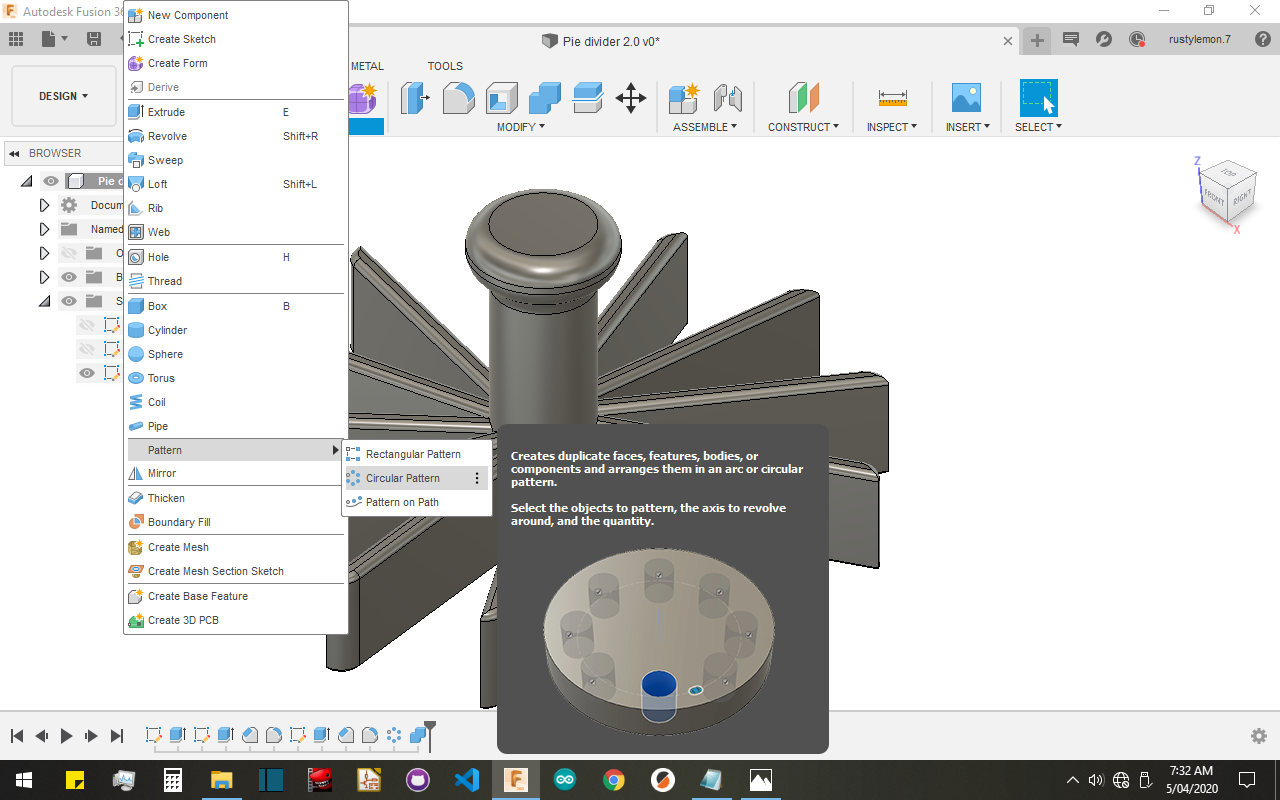This screenshot has height=800, width=1280.
Task: Select the Move/Copy arrows tool
Action: coord(631,98)
